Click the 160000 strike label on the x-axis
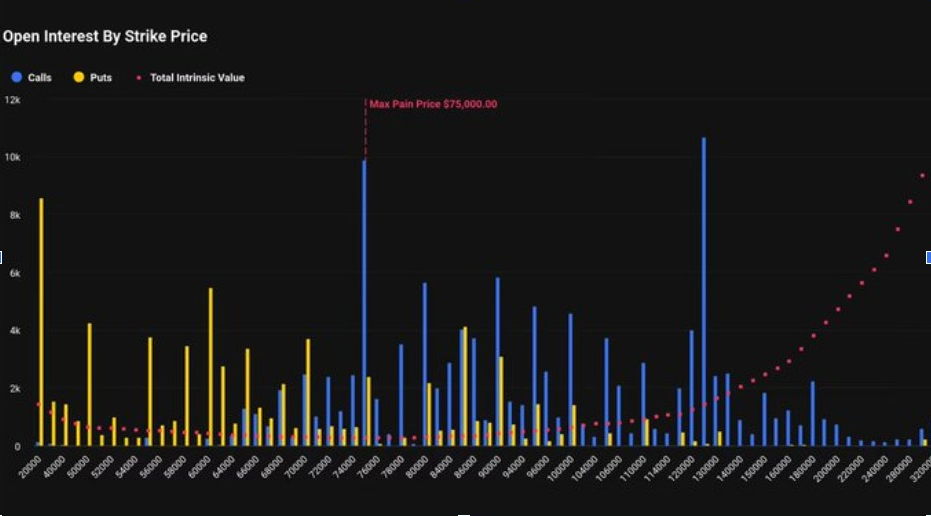 778,468
